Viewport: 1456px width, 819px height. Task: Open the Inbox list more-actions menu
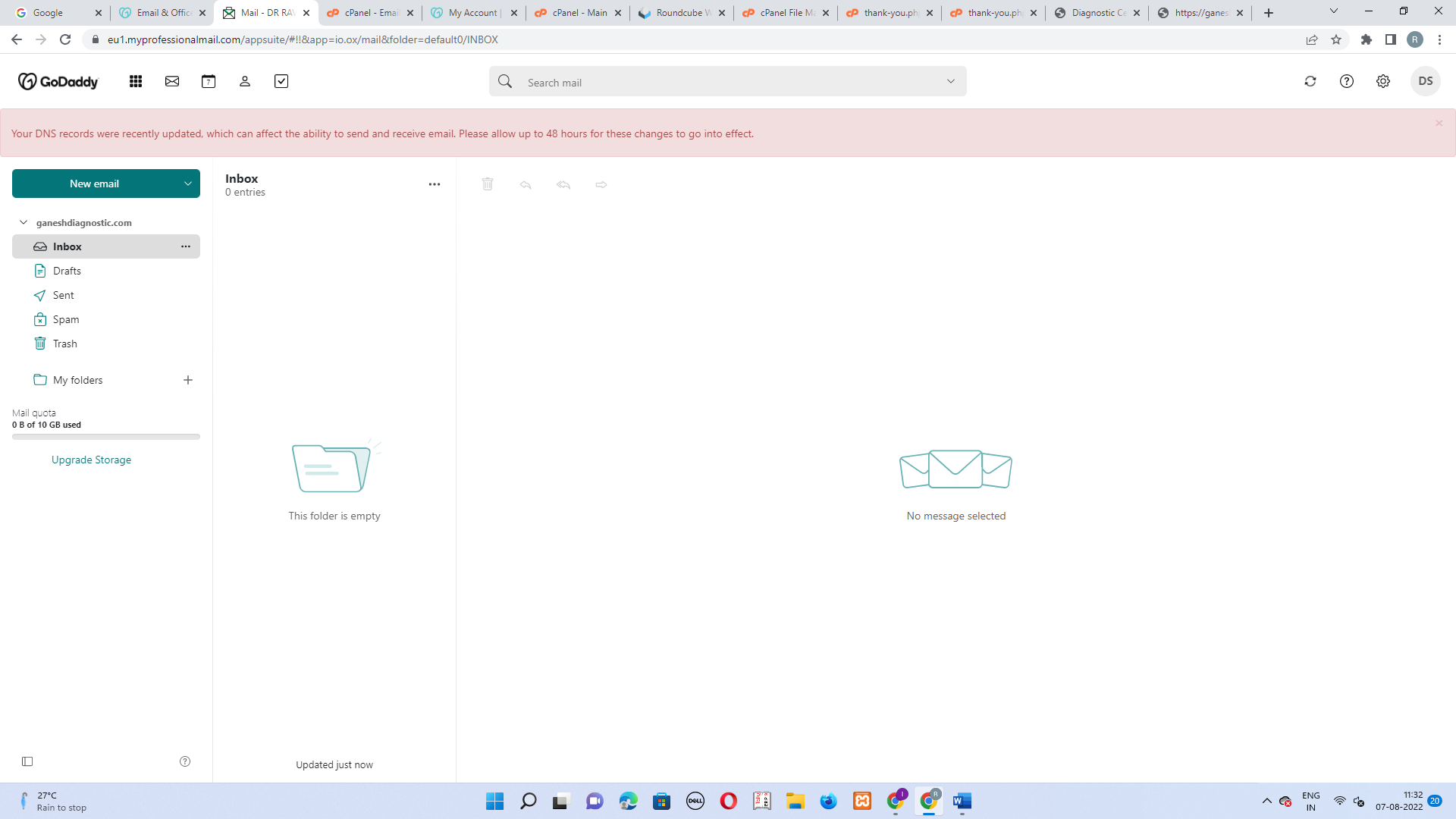pyautogui.click(x=435, y=184)
